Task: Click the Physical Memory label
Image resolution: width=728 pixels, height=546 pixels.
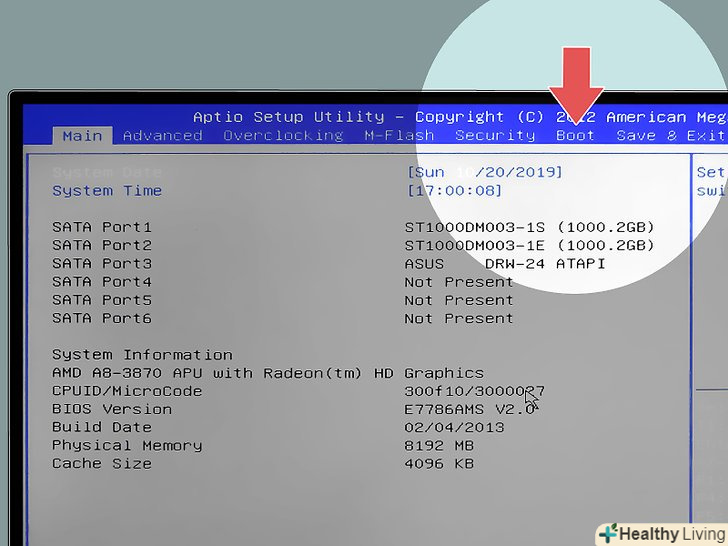Action: tap(127, 446)
